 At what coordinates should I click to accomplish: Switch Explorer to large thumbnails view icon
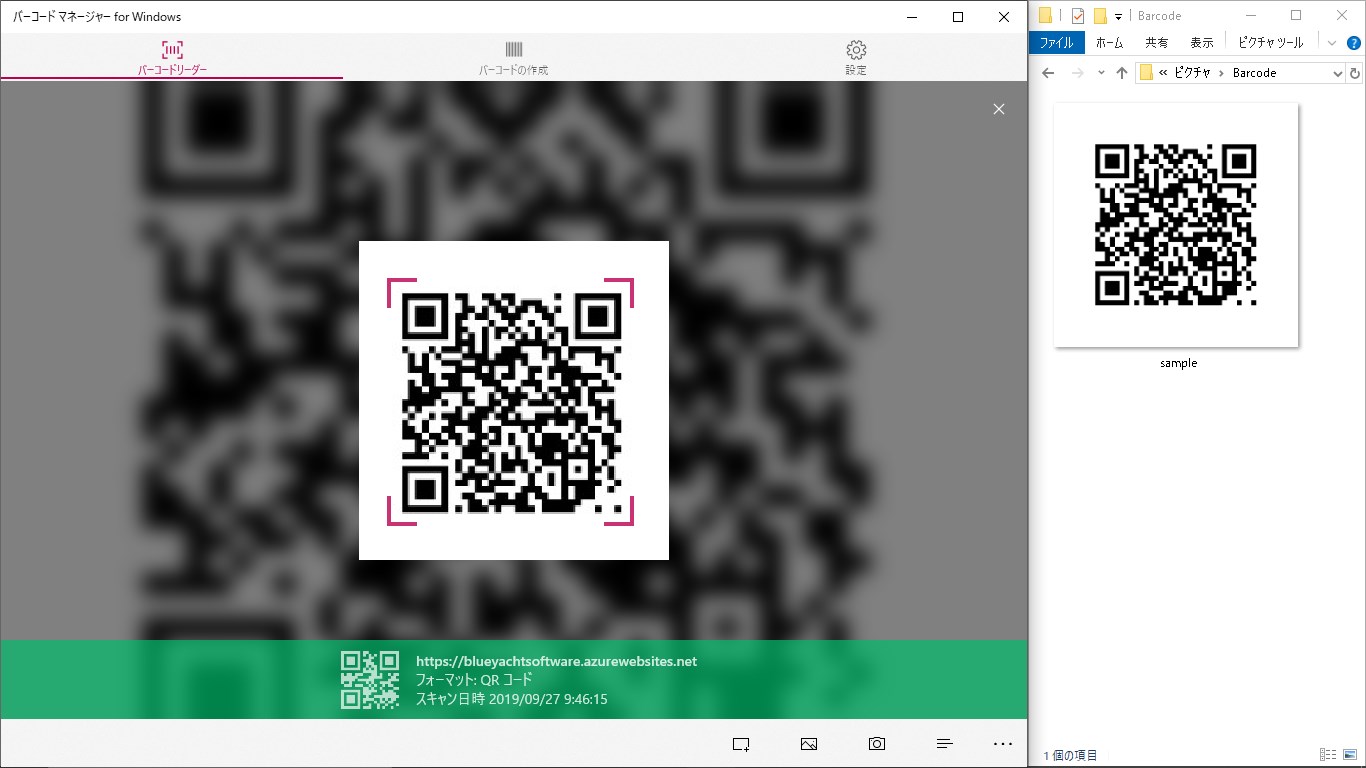(x=1350, y=755)
